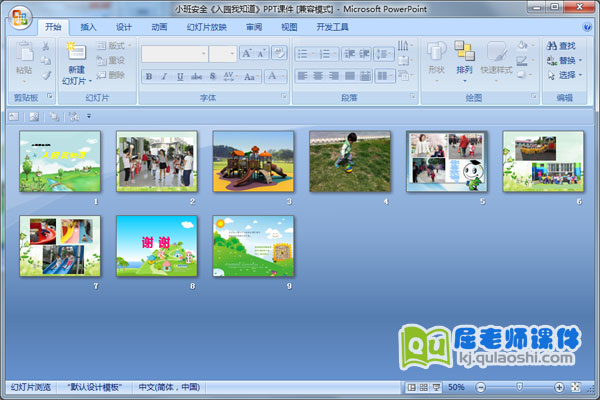Open the 视图 (View) tab

tap(289, 27)
